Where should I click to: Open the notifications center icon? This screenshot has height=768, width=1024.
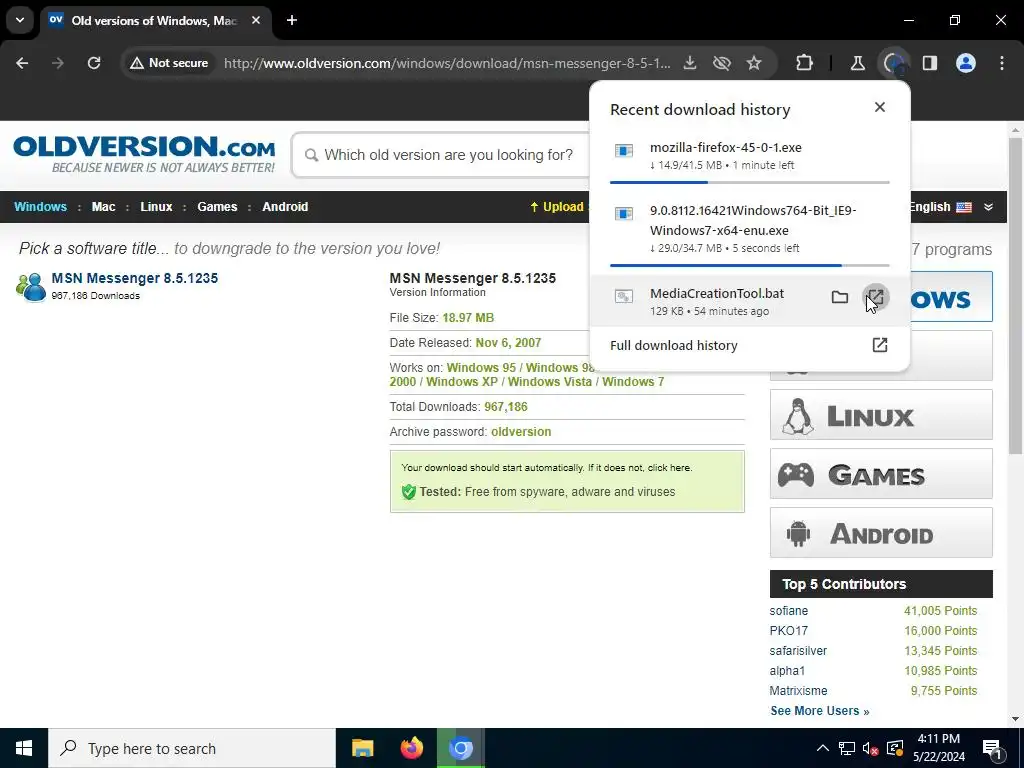click(992, 749)
